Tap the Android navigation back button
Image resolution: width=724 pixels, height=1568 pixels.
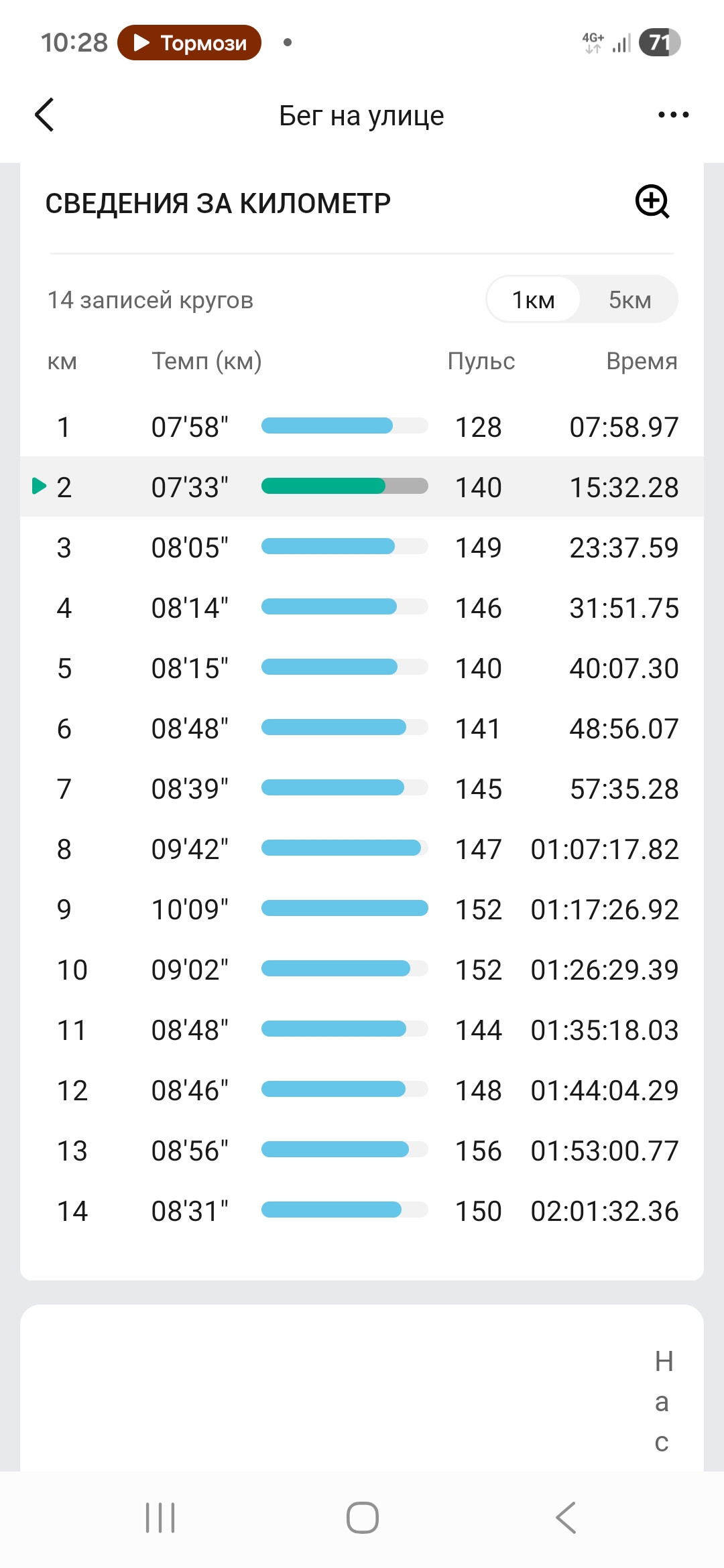pyautogui.click(x=566, y=1518)
